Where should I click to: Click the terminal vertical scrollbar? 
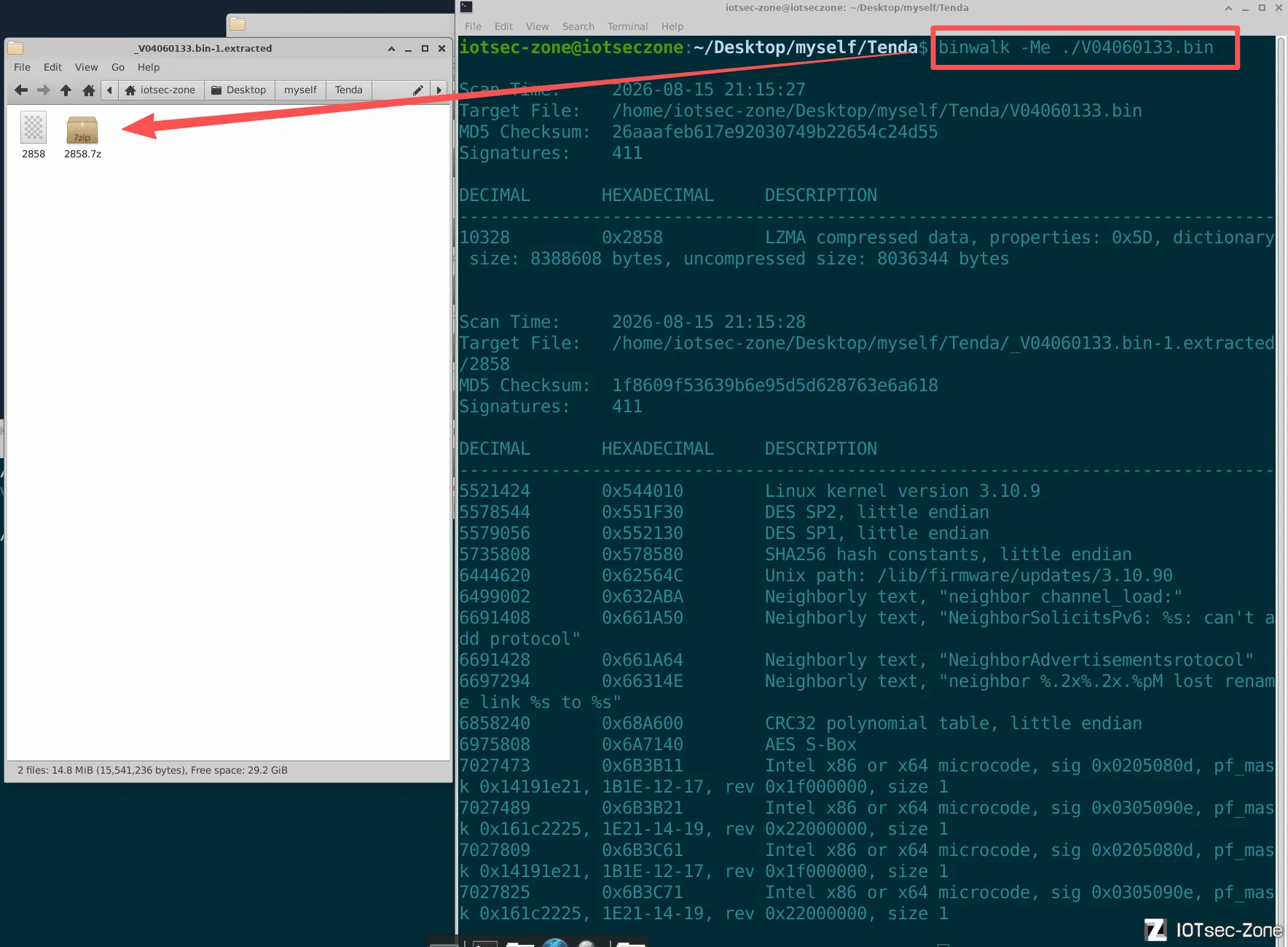(x=1281, y=481)
